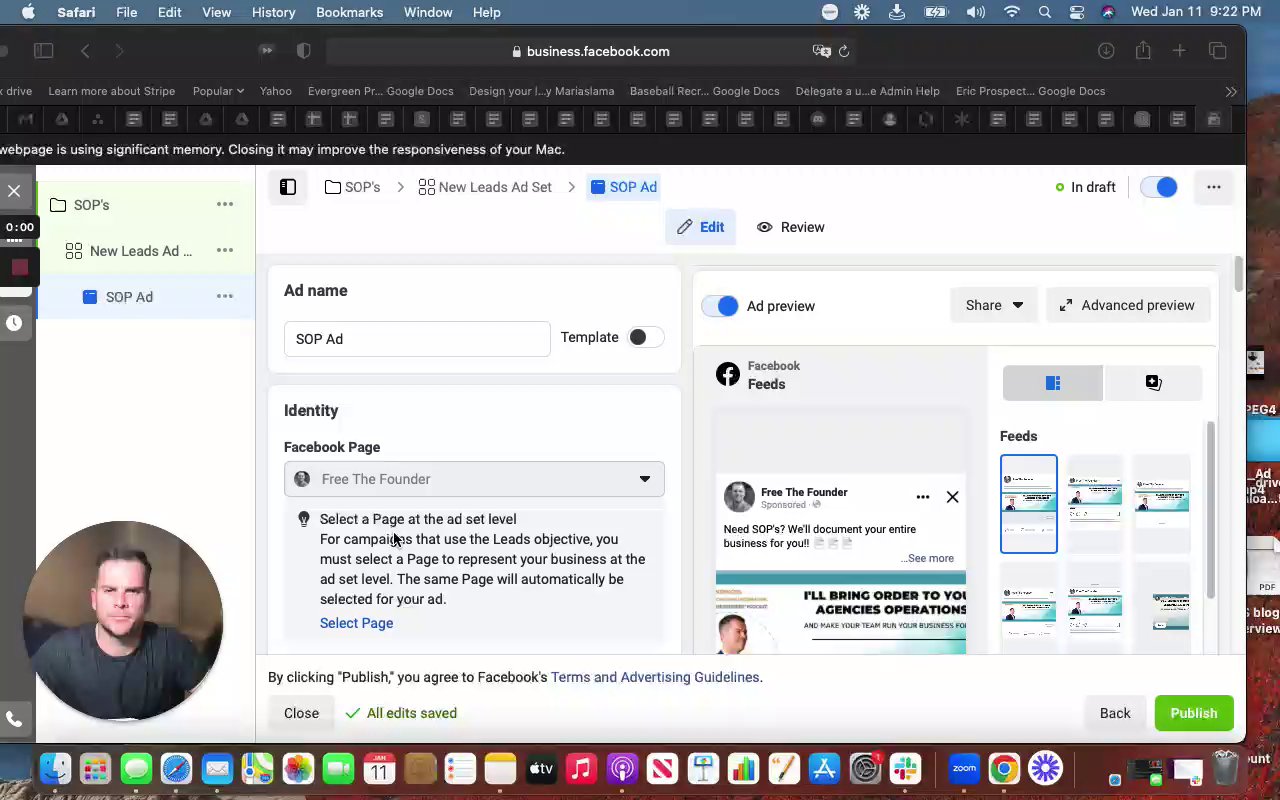Go to New Leads Ad Set breadcrumb
The width and height of the screenshot is (1280, 800).
tap(485, 187)
